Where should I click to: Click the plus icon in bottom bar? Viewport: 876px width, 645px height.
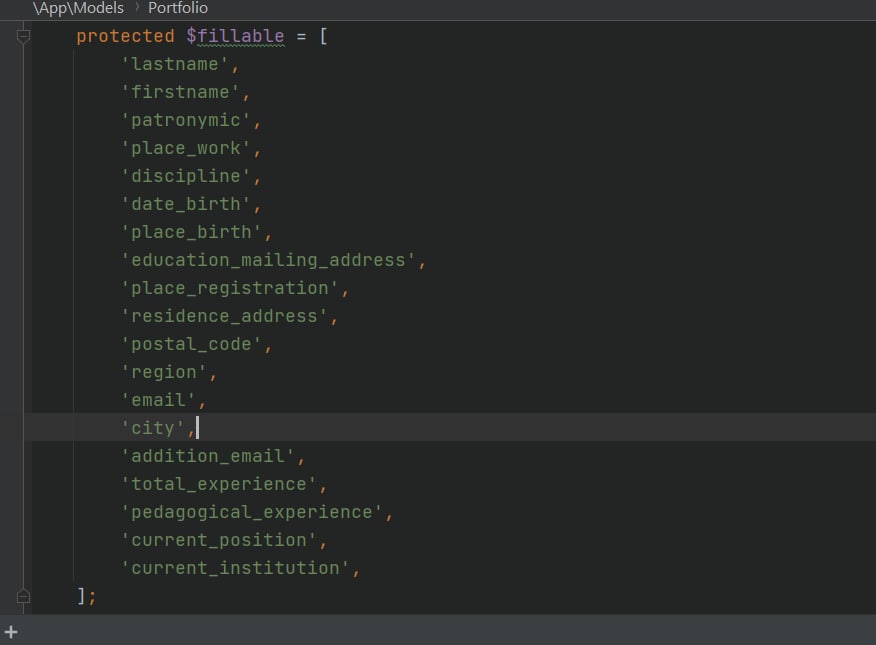click(x=11, y=632)
